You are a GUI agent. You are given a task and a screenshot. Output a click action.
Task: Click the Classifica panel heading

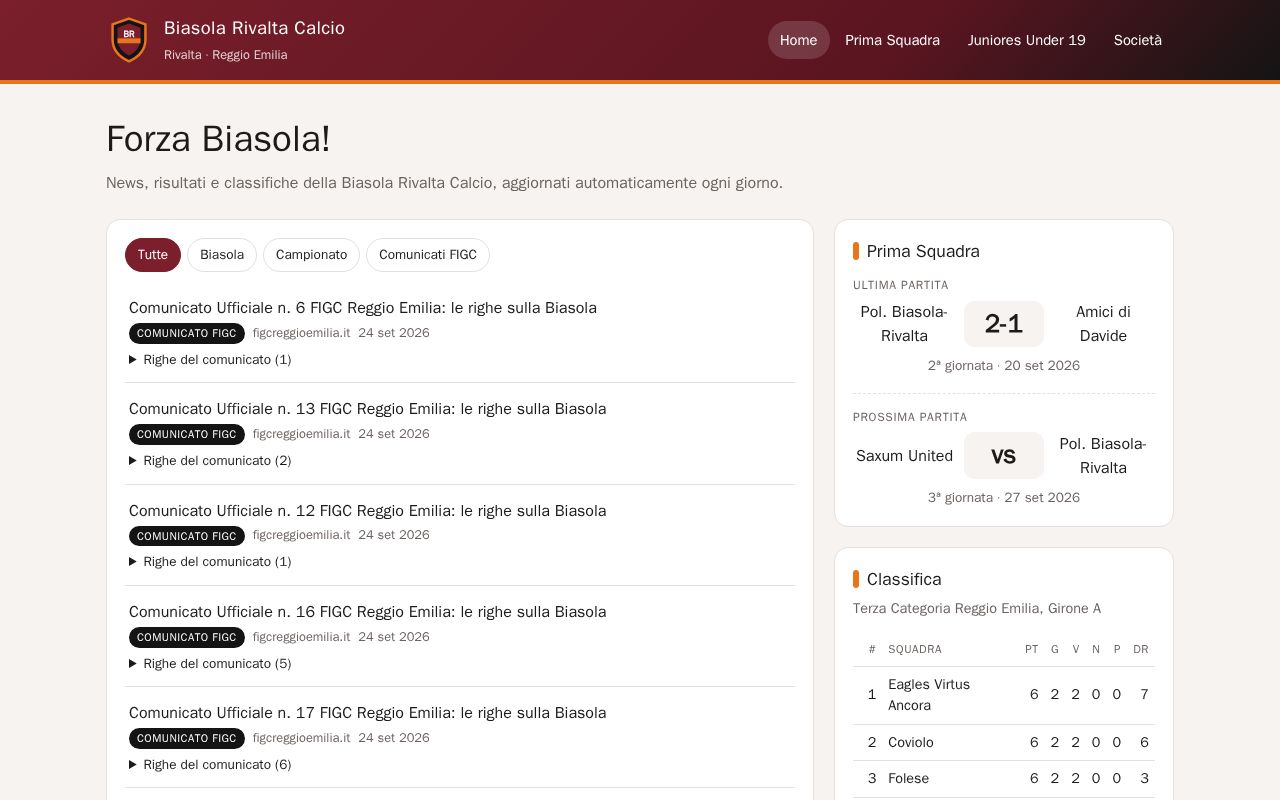pyautogui.click(x=904, y=579)
